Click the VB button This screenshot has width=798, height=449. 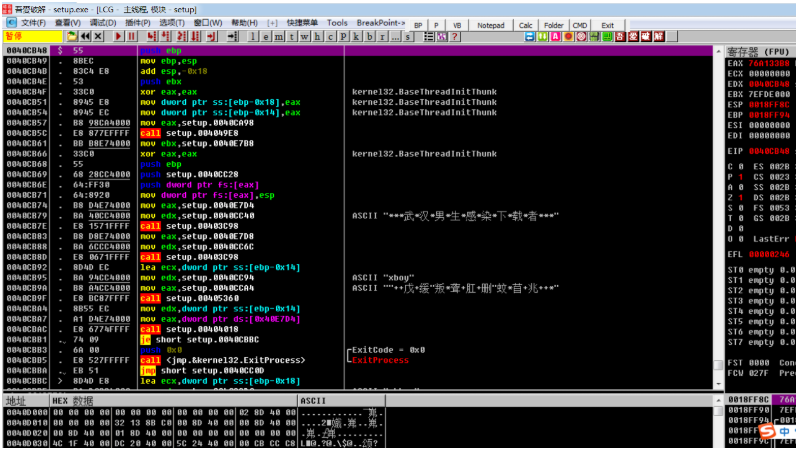click(457, 25)
